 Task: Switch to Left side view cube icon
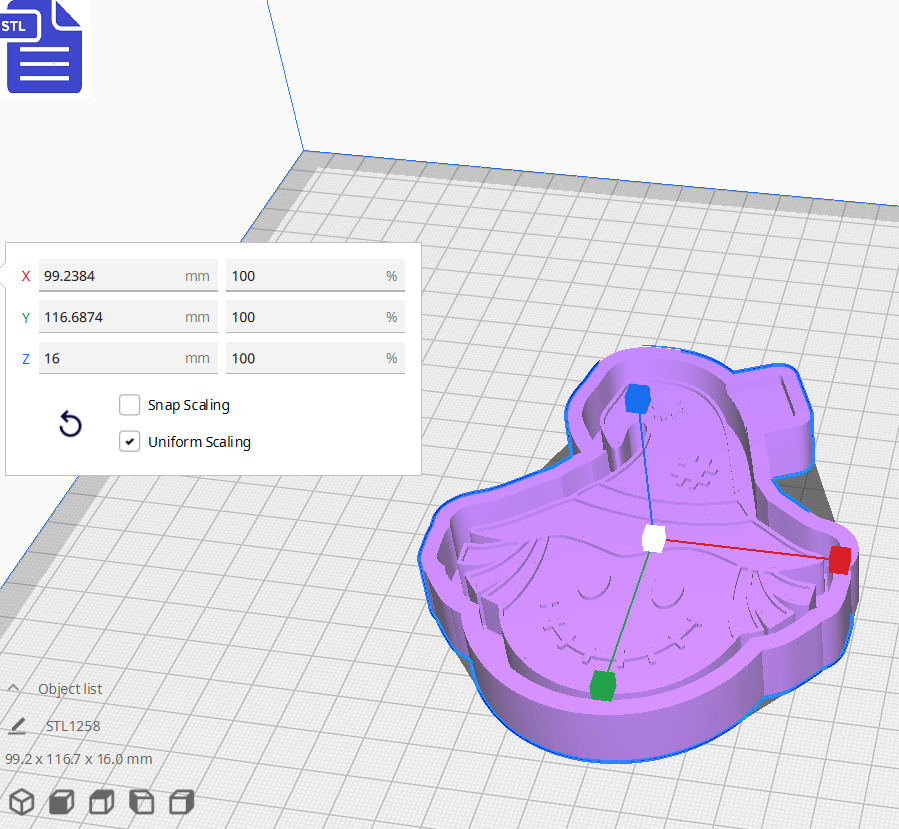coord(141,802)
